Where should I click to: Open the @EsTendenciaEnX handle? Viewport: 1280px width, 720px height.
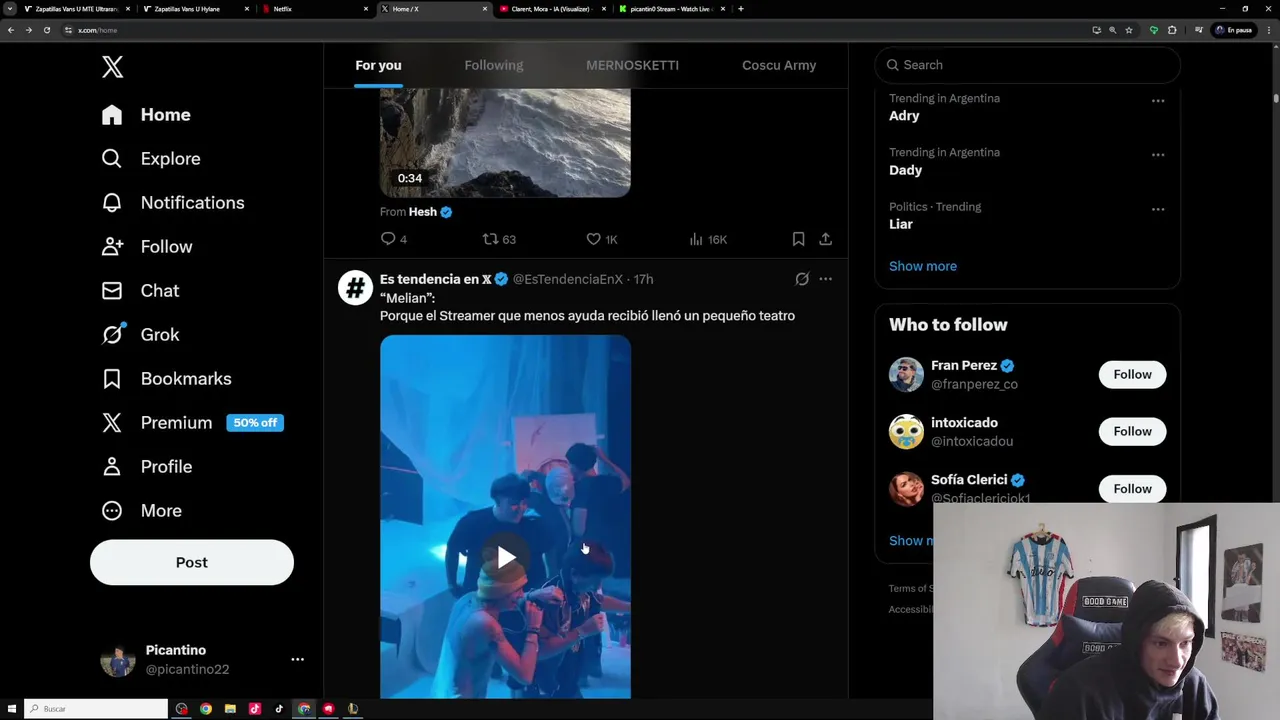pos(568,279)
